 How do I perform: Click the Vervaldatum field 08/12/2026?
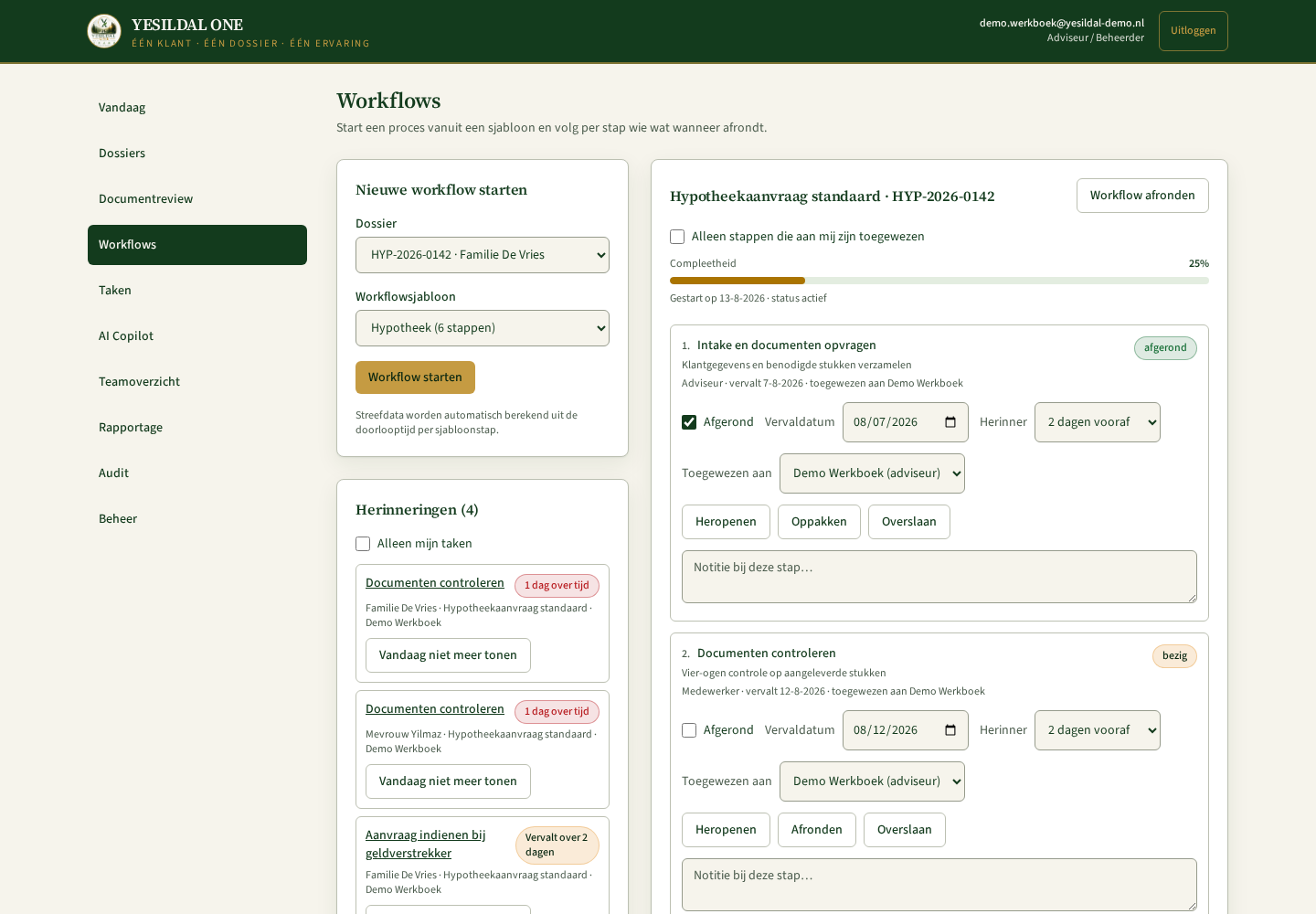pos(905,730)
